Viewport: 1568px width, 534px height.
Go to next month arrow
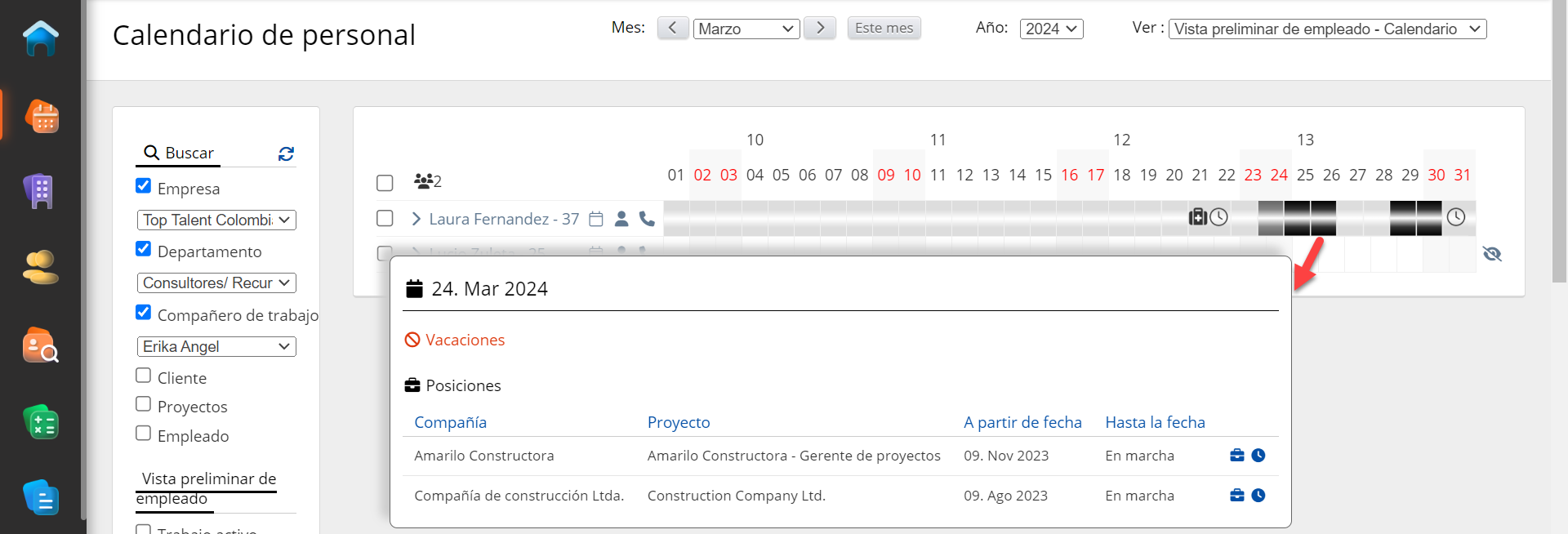click(x=819, y=28)
